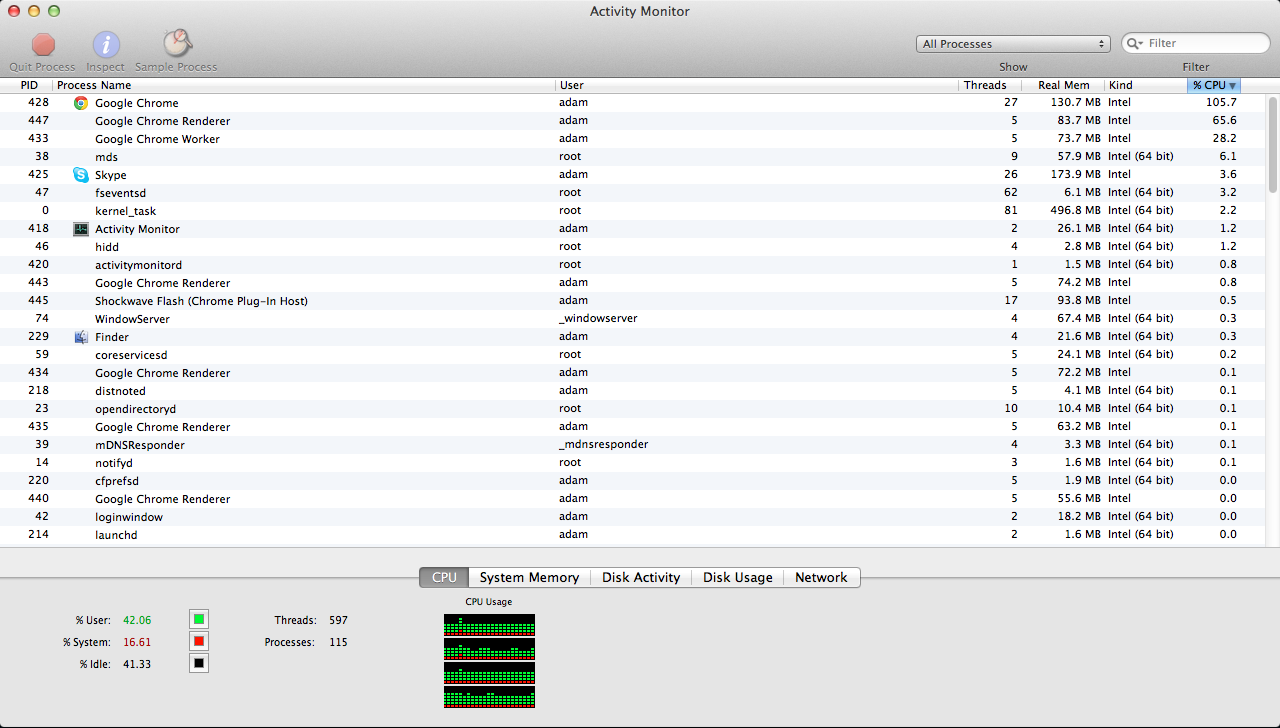1280x728 pixels.
Task: Select the Activity Monitor icon in the list
Action: (81, 229)
